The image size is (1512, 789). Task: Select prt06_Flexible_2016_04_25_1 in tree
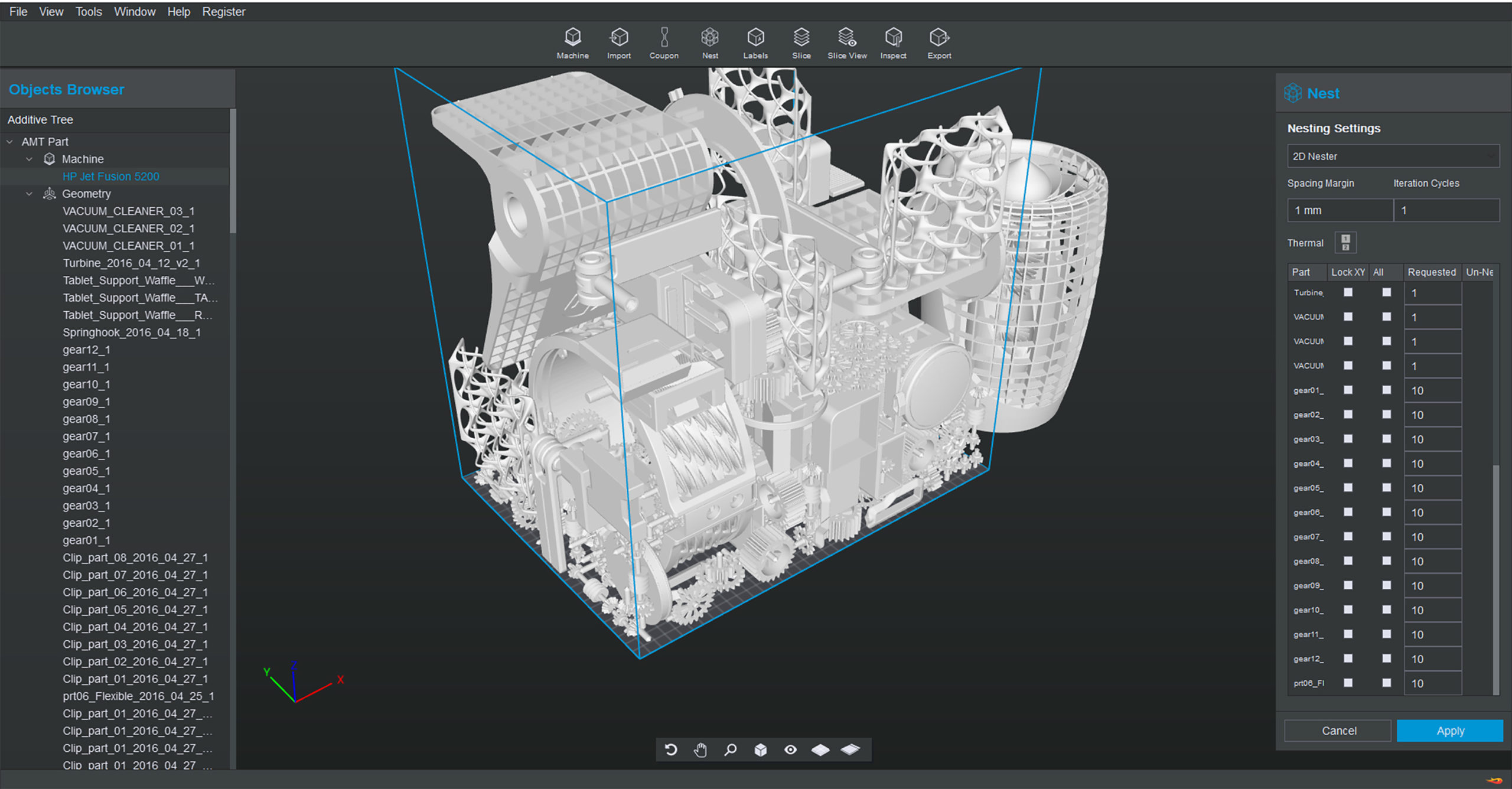point(138,696)
